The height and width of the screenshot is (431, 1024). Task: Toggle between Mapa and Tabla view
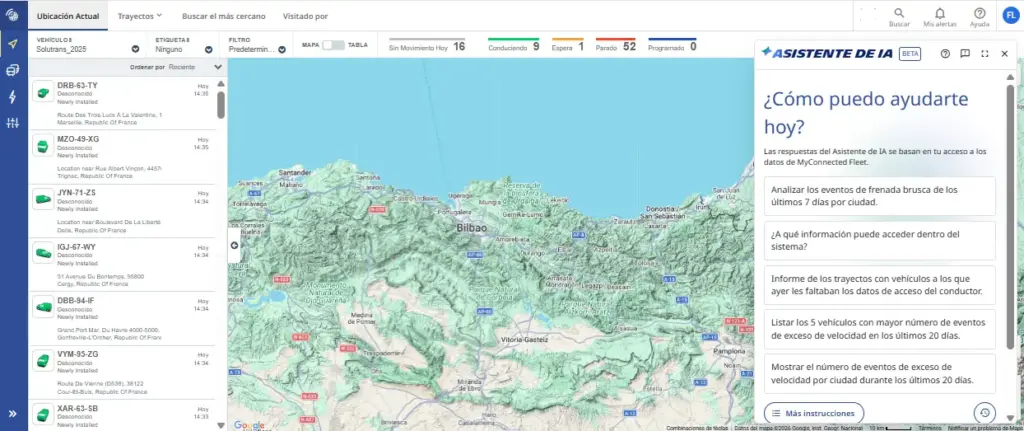(333, 45)
